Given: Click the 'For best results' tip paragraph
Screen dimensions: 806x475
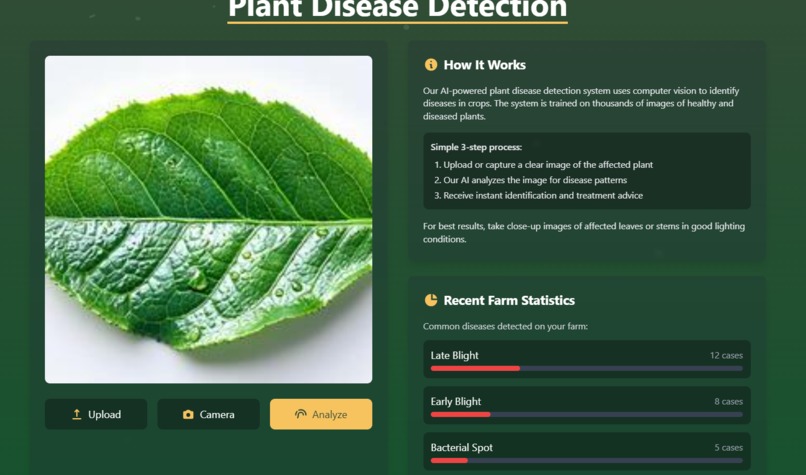Looking at the screenshot, I should 584,232.
